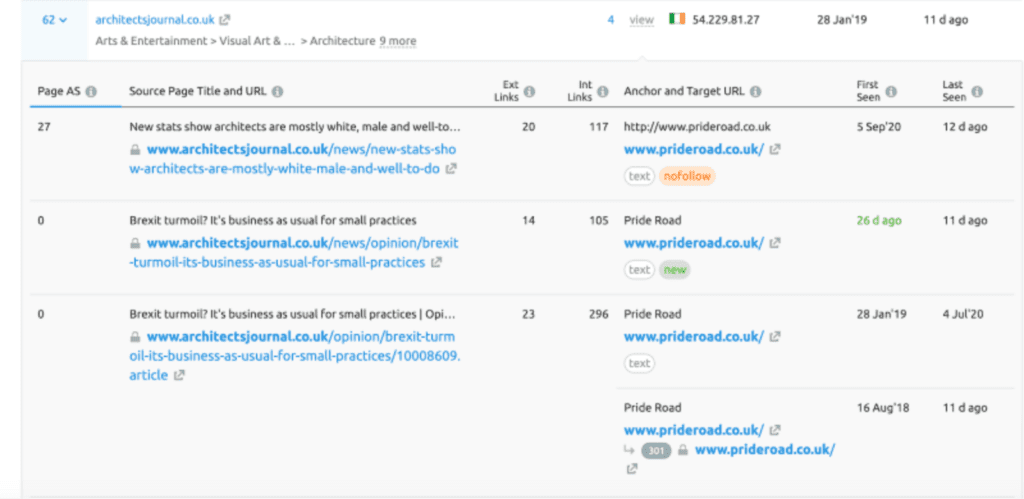Open external icon beside 28 Jan'19 target URL
This screenshot has height=499, width=1024.
pyautogui.click(x=775, y=337)
